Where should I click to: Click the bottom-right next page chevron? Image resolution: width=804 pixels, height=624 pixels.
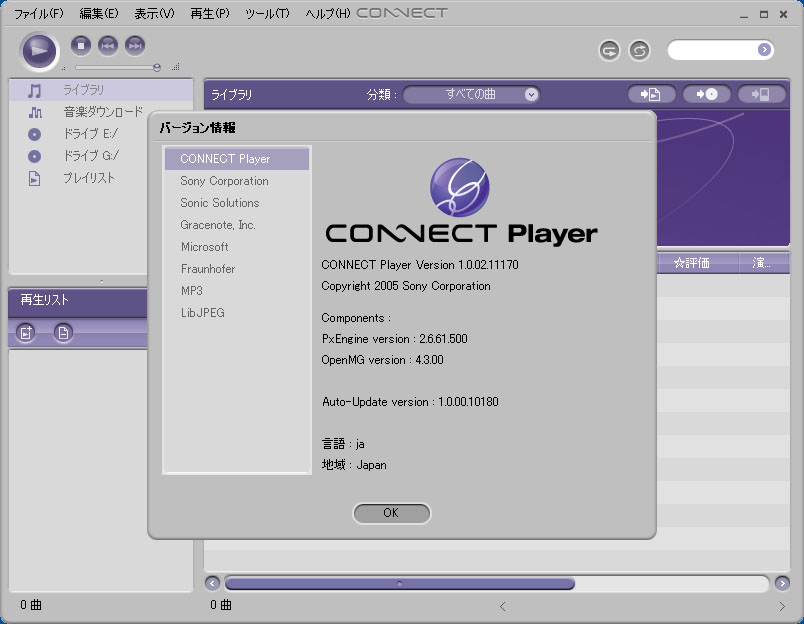(782, 607)
